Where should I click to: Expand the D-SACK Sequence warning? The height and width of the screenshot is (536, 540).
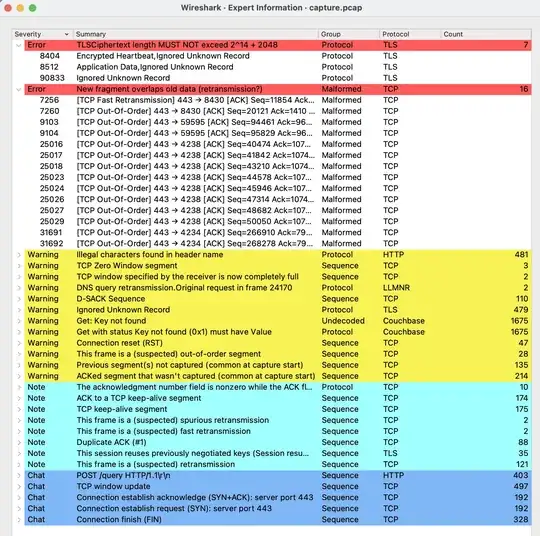pos(19,299)
